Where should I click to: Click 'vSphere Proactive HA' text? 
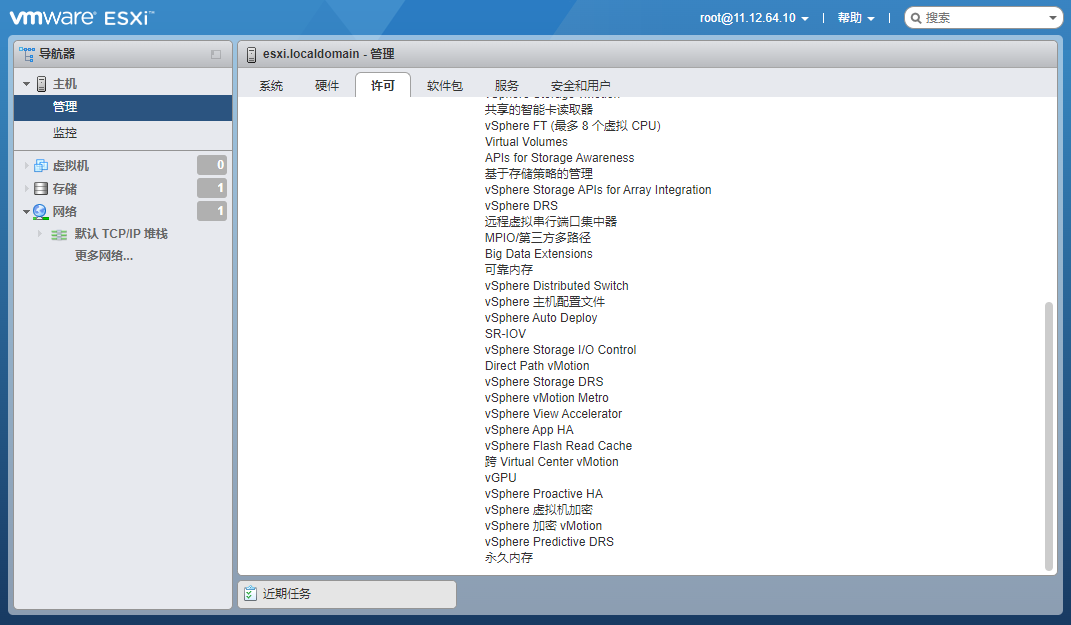click(x=544, y=494)
